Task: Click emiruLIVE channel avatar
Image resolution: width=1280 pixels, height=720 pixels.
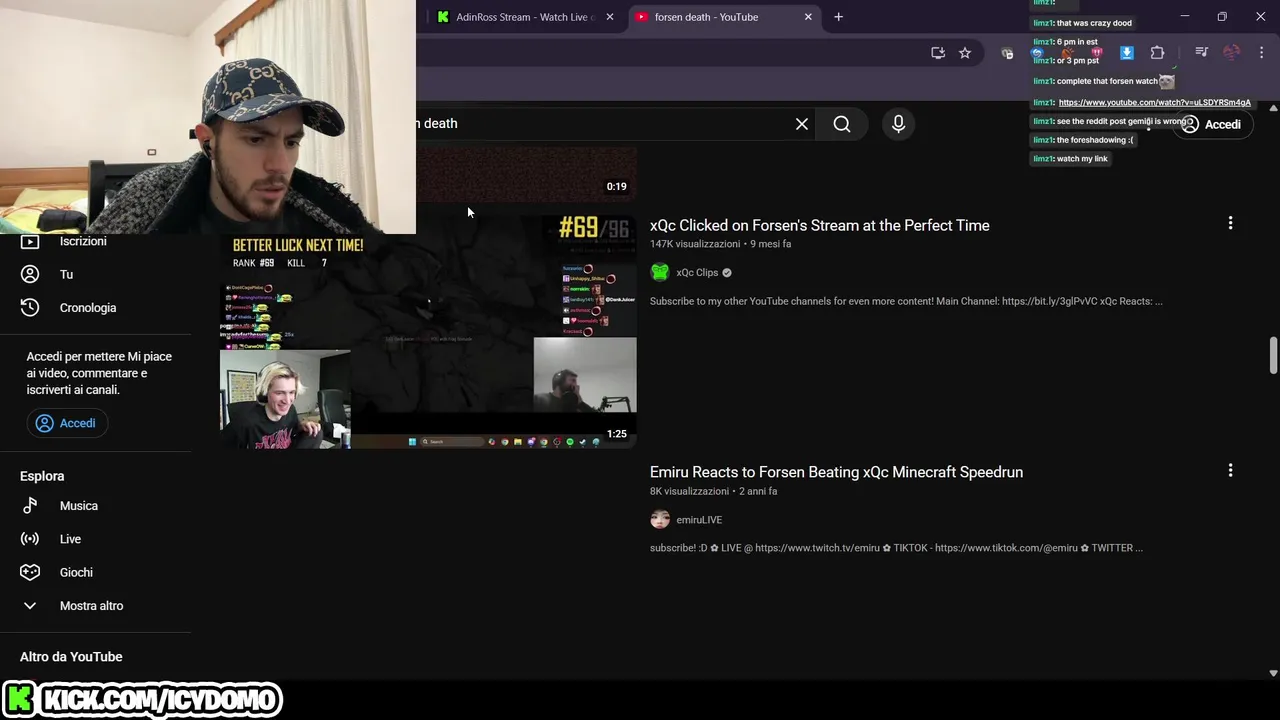Action: [x=660, y=519]
